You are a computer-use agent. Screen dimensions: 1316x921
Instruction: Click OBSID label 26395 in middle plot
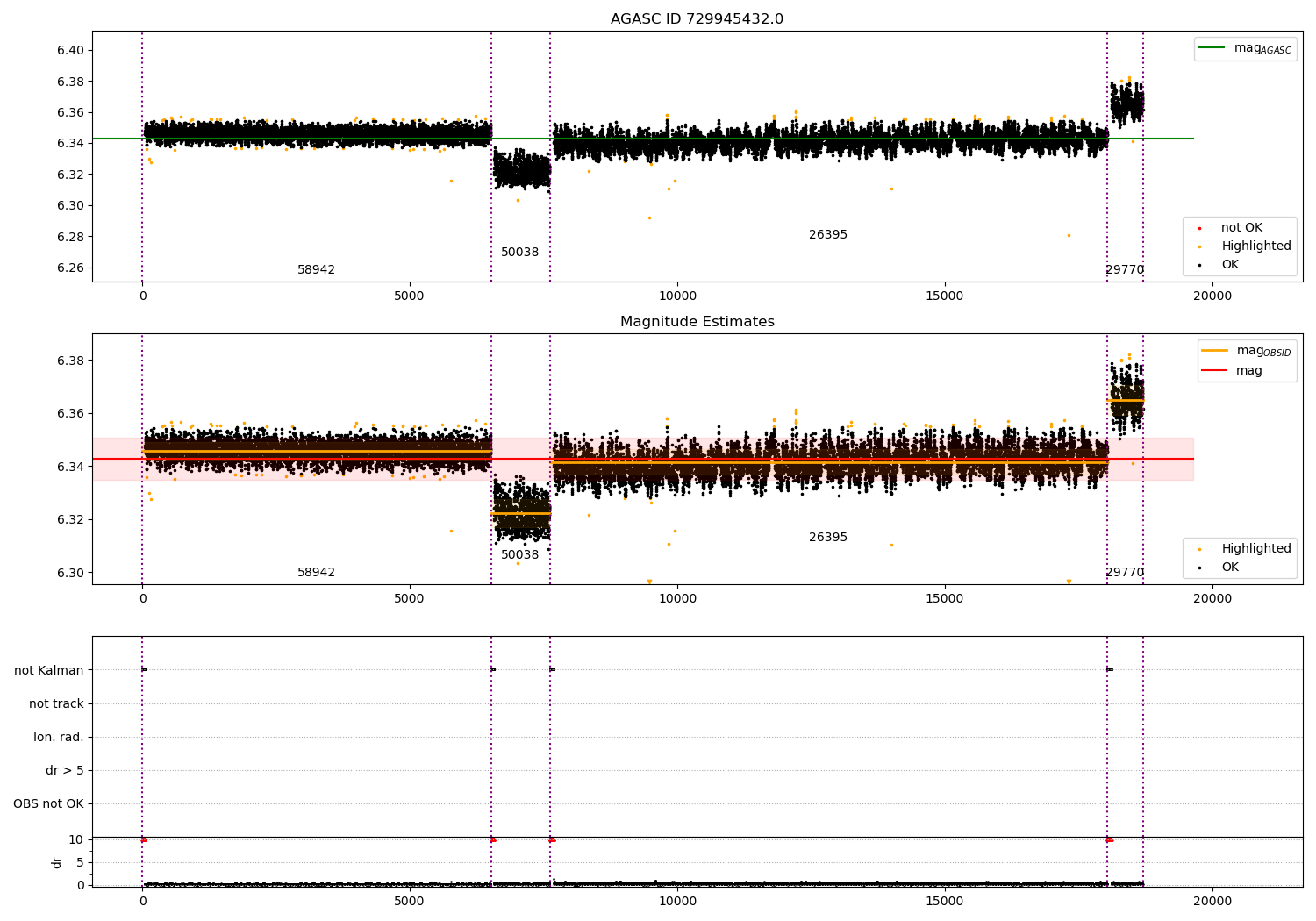[x=828, y=538]
